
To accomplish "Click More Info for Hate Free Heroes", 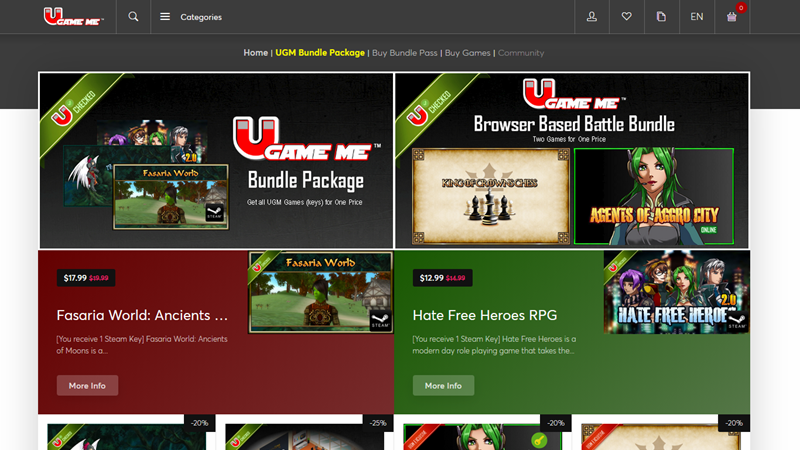I will [x=443, y=385].
